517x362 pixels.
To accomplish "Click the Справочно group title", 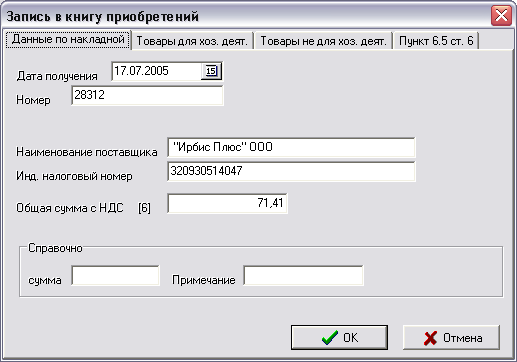I will (x=55, y=248).
